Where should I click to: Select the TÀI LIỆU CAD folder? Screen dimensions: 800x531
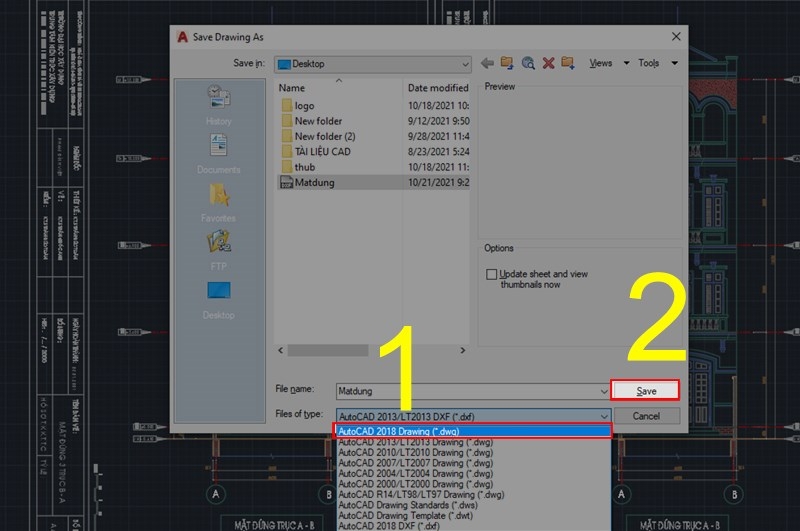coord(316,151)
